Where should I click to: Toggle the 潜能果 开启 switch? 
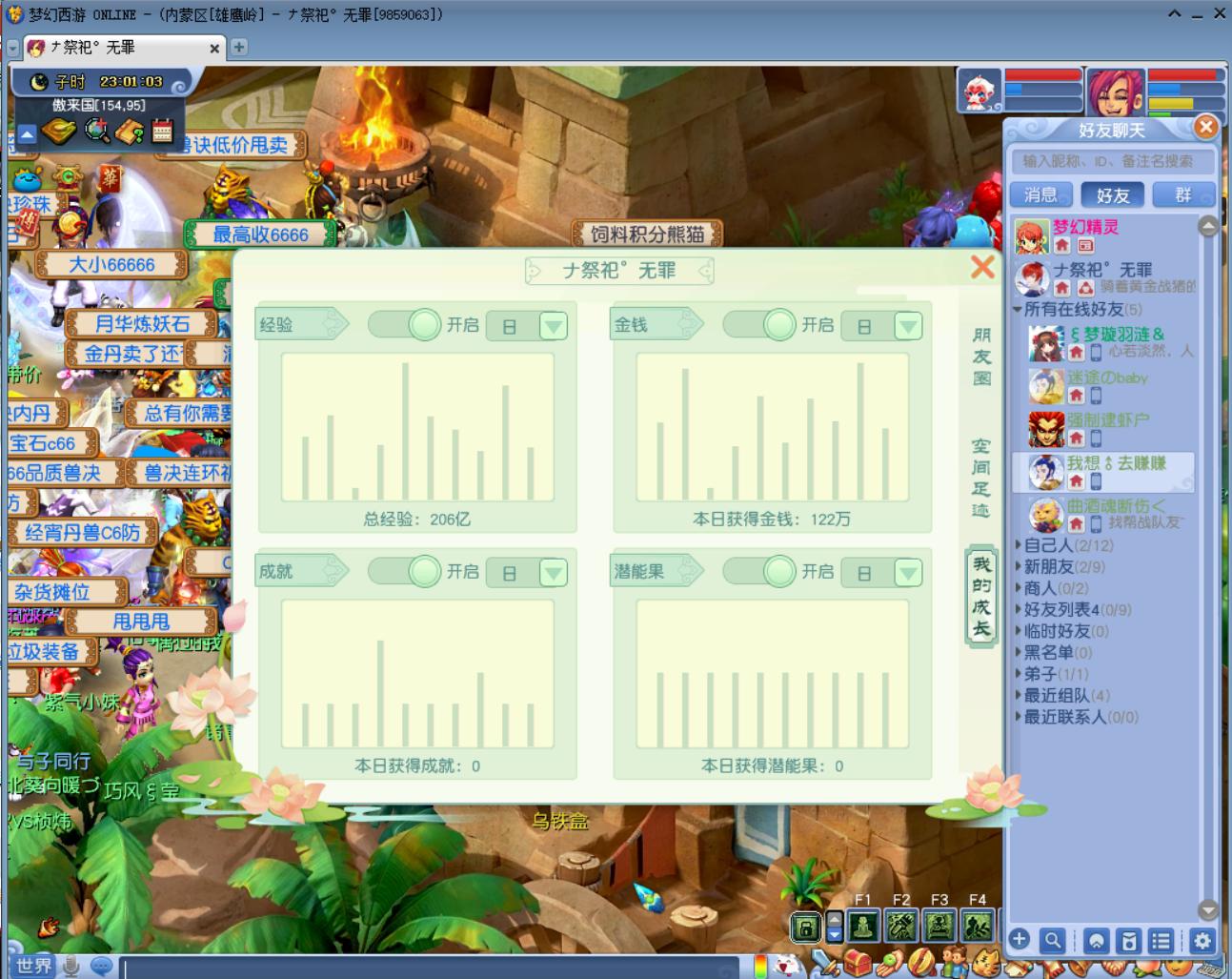(759, 571)
